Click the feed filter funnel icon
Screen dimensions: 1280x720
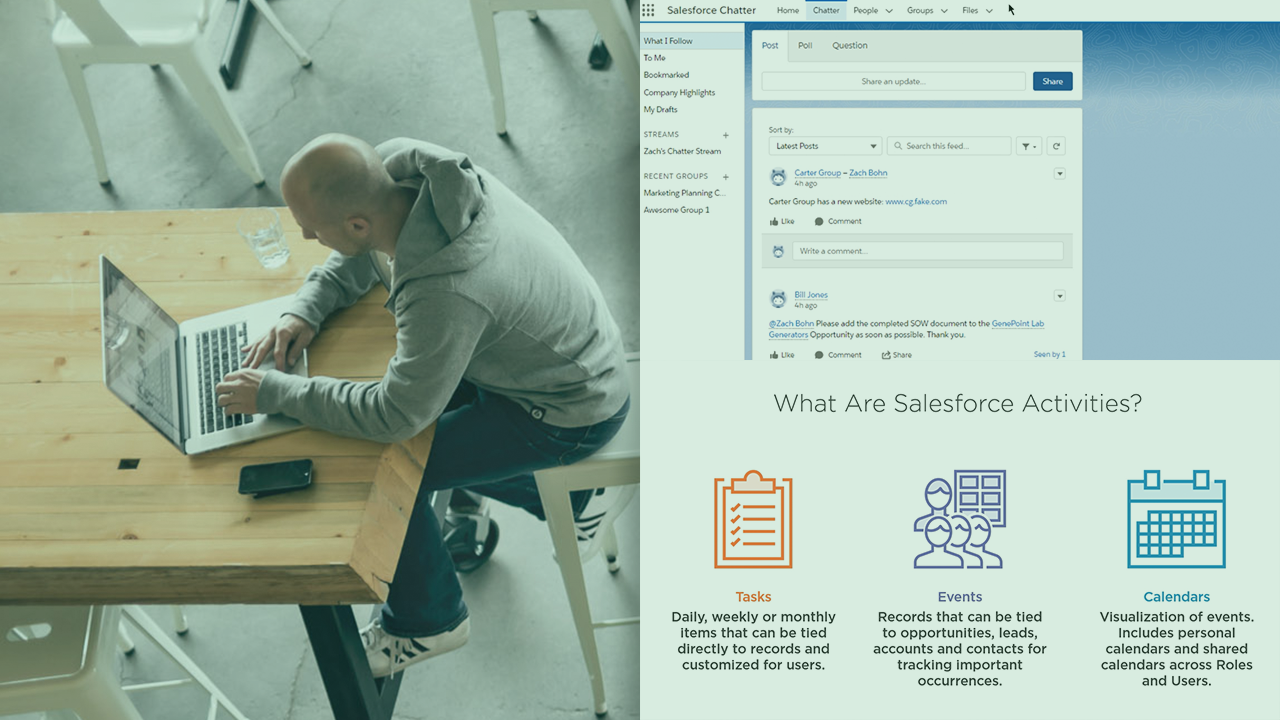tap(1028, 146)
